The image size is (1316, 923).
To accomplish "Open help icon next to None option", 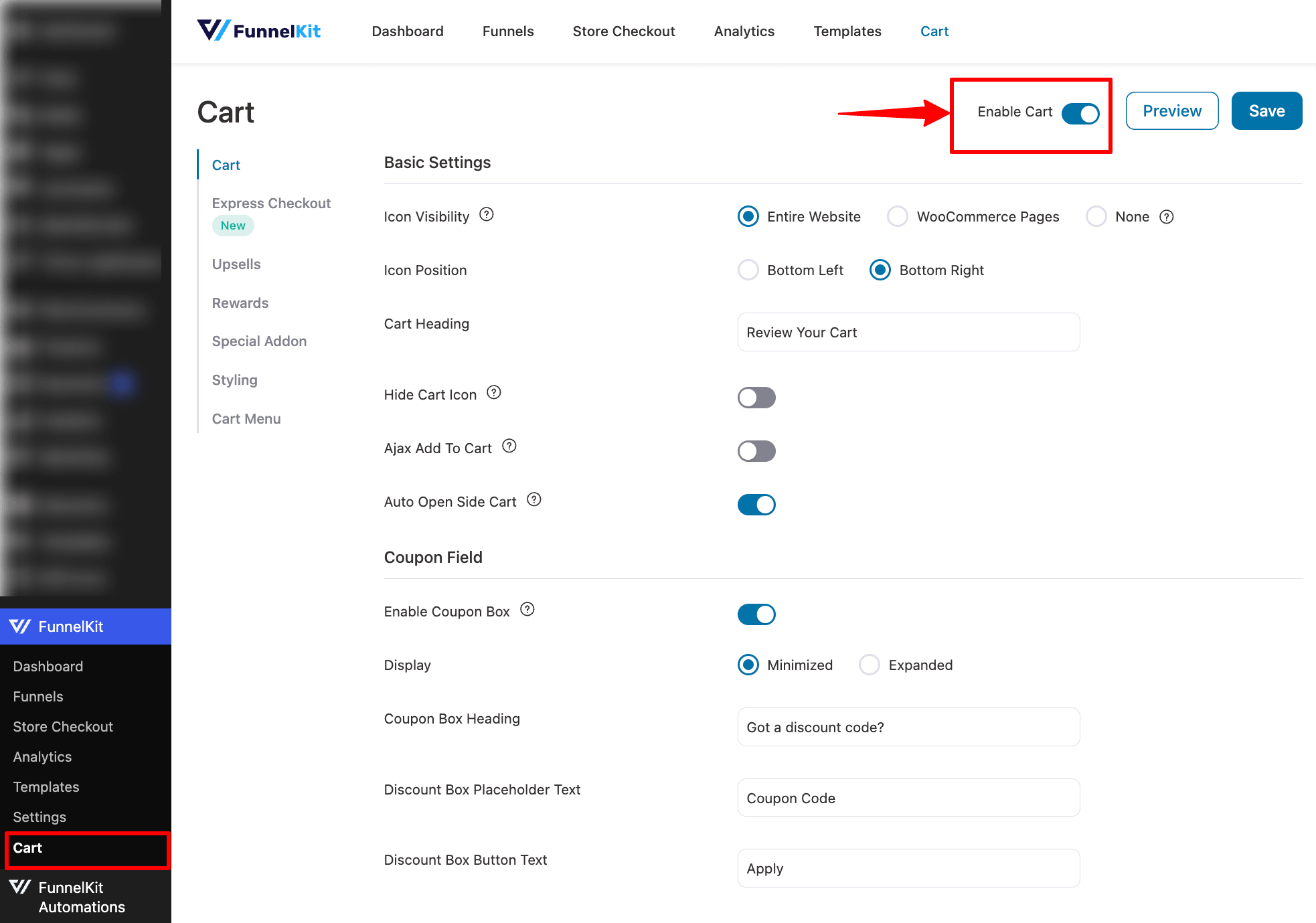I will pyautogui.click(x=1167, y=217).
